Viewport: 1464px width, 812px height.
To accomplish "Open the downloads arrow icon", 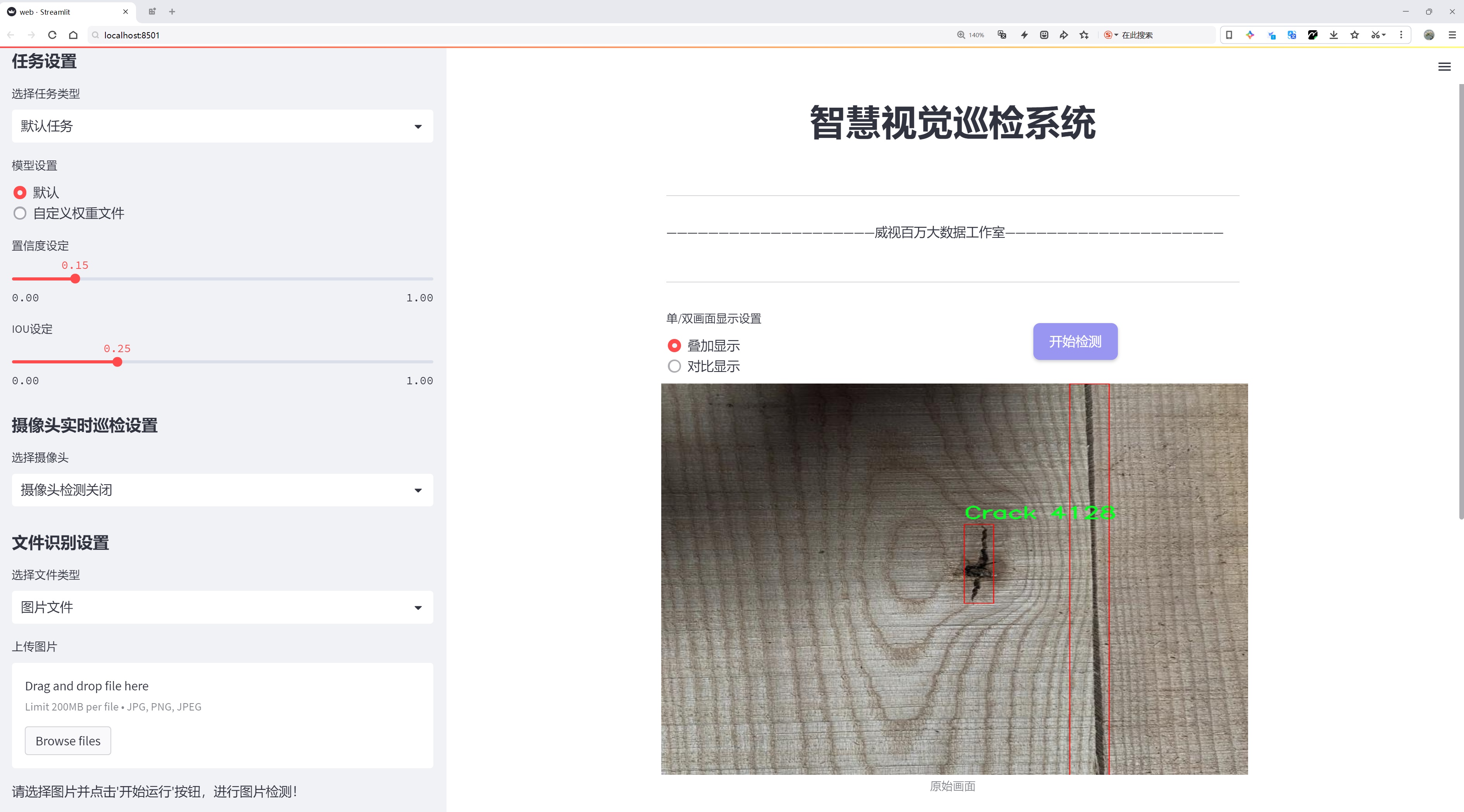I will point(1334,35).
